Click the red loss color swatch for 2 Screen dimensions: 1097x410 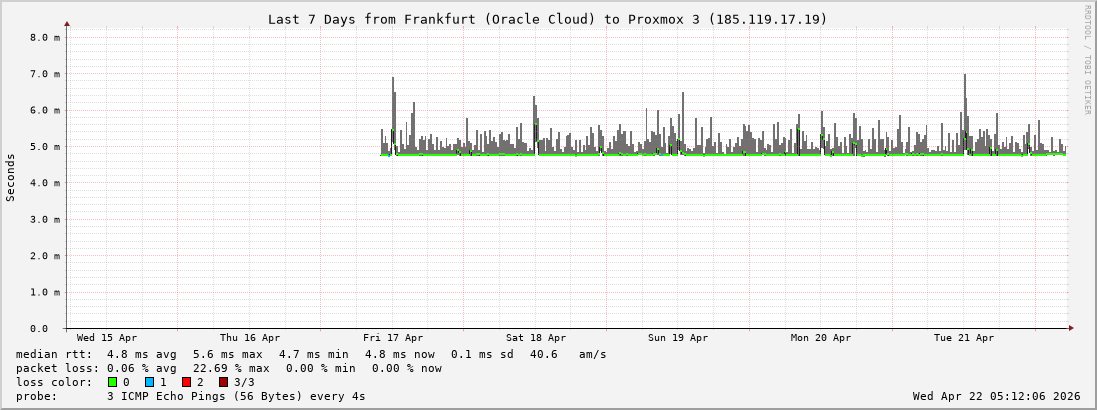pos(186,382)
